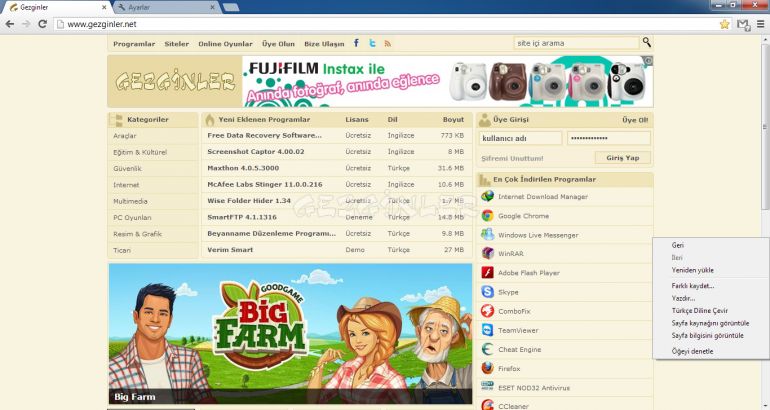Click the Facebook icon in site header
This screenshot has height=410, width=770.
(x=357, y=43)
